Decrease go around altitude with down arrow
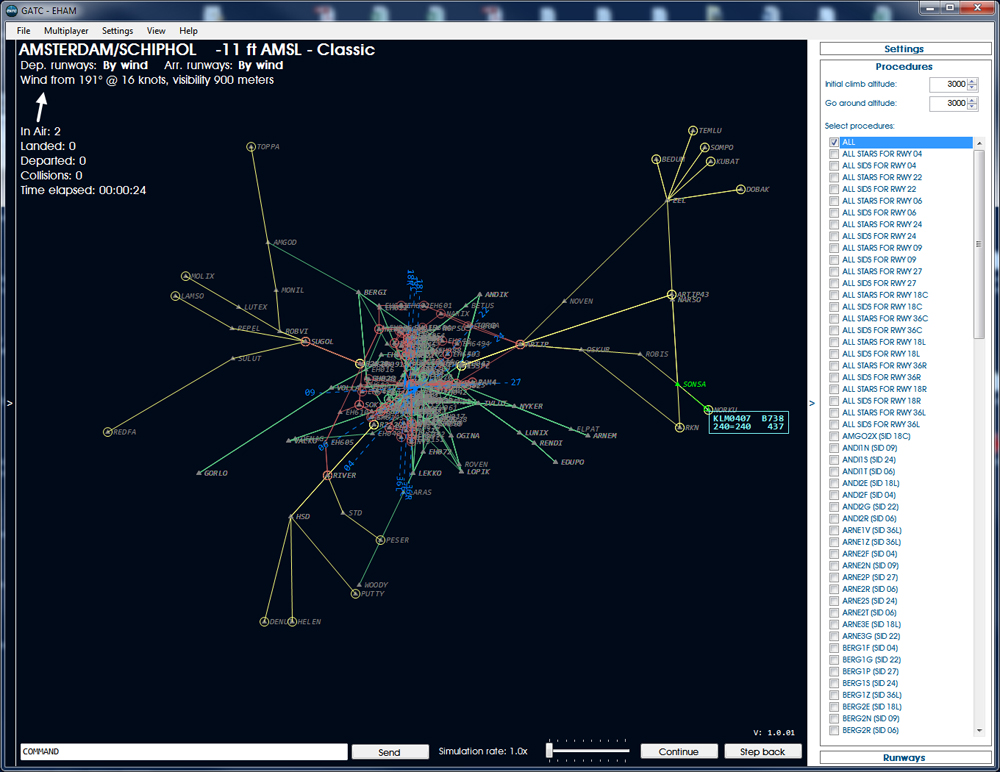The width and height of the screenshot is (1000, 772). click(x=972, y=107)
